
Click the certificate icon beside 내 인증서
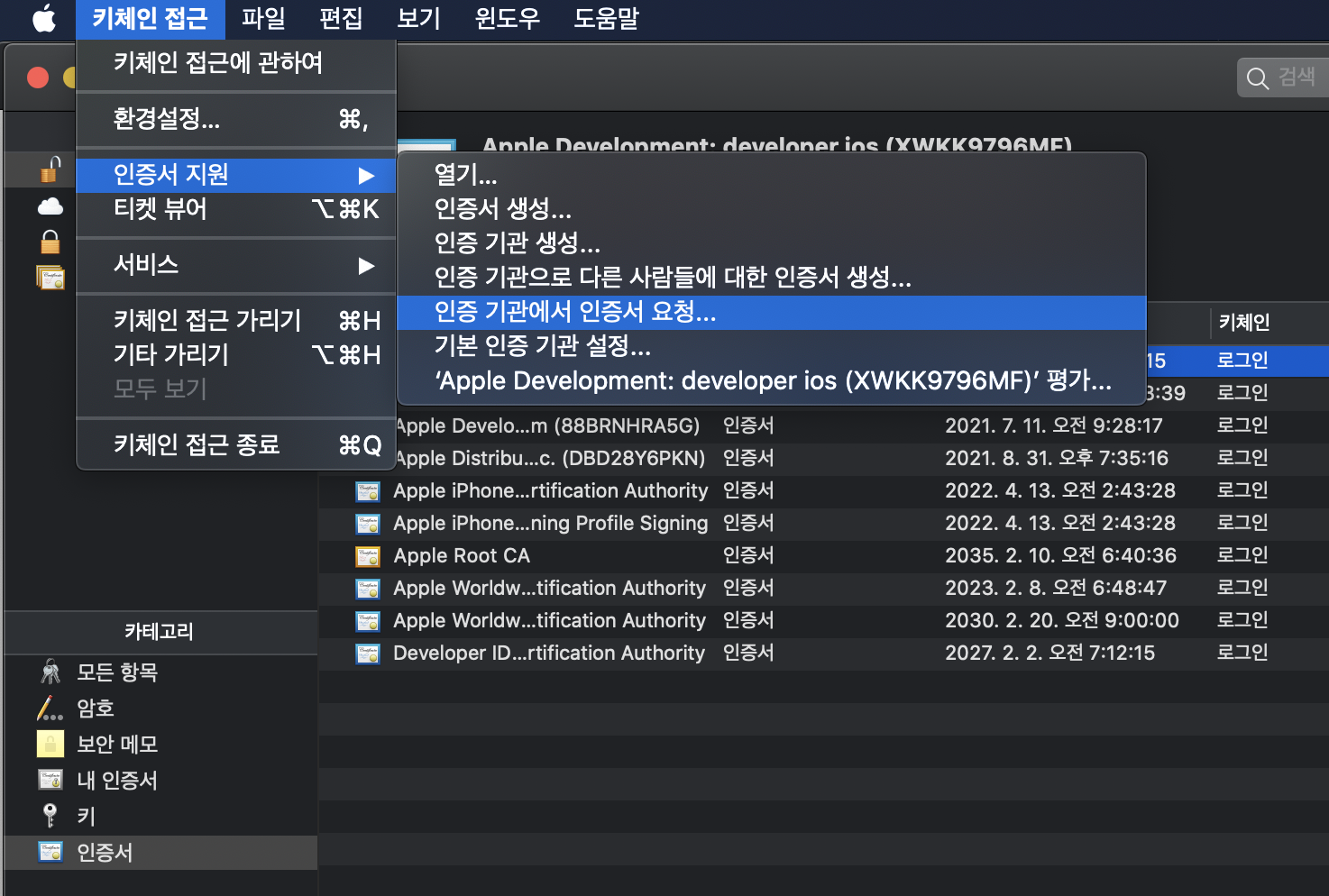(50, 780)
